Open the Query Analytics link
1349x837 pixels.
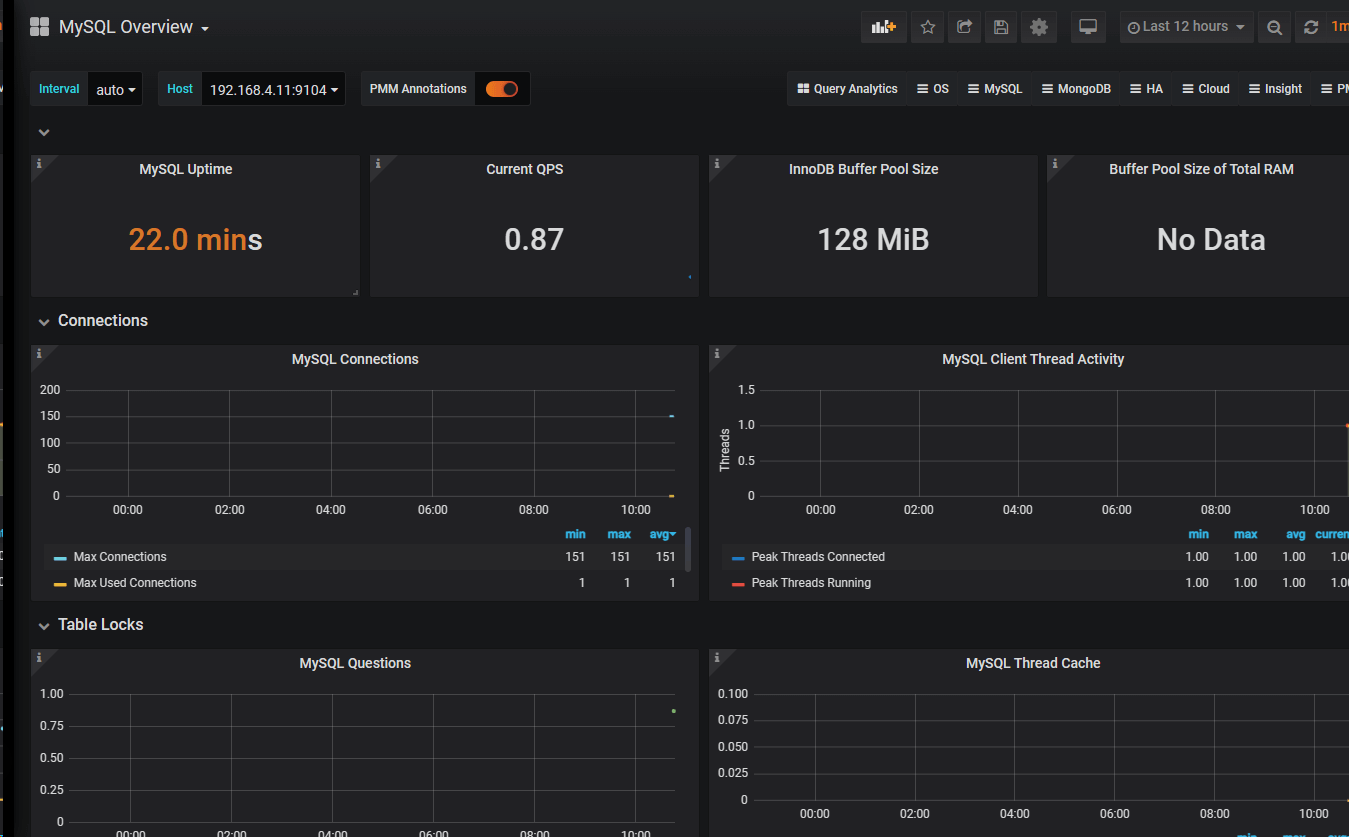pos(847,89)
